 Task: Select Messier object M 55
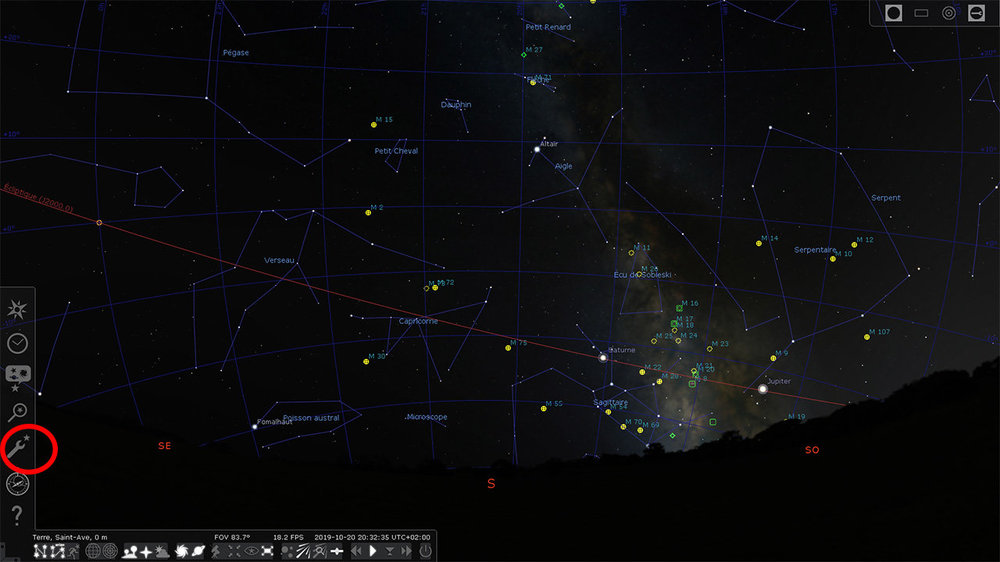tap(544, 409)
